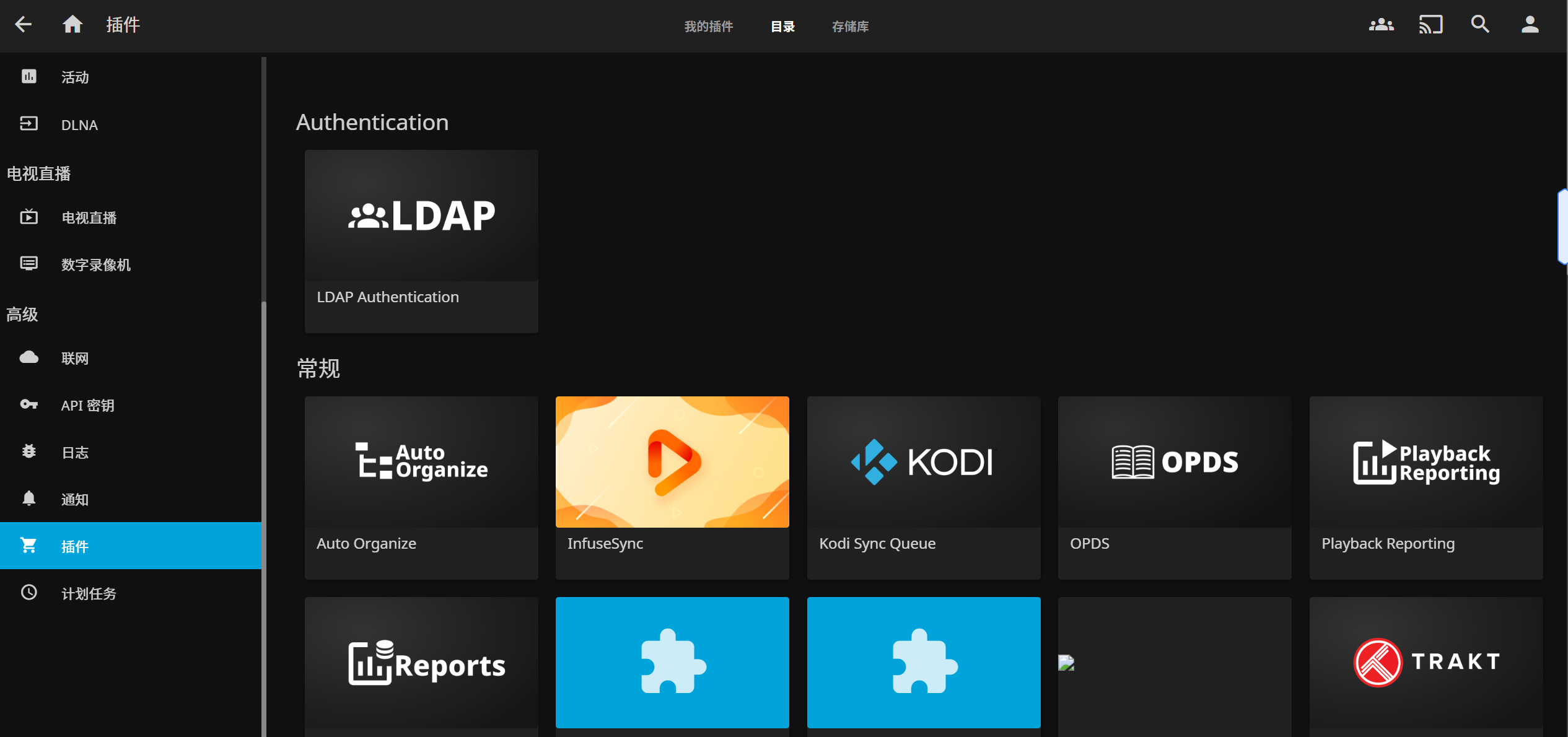1568x737 pixels.
Task: Open 数字录像机 sidebar item
Action: click(x=131, y=264)
